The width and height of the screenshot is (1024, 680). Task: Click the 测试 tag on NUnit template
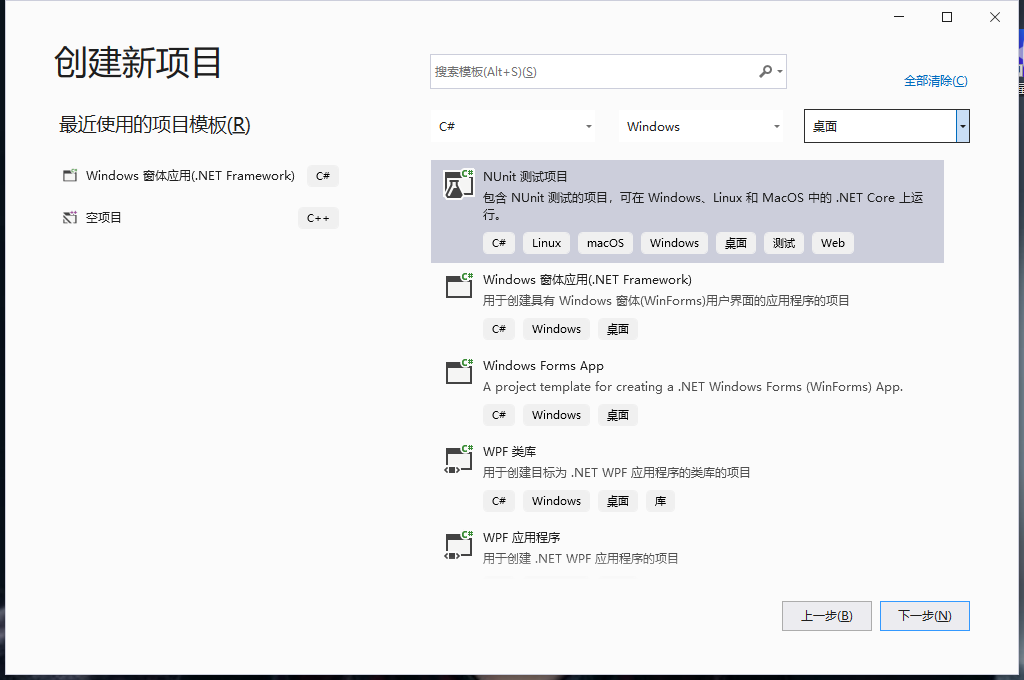pos(783,242)
